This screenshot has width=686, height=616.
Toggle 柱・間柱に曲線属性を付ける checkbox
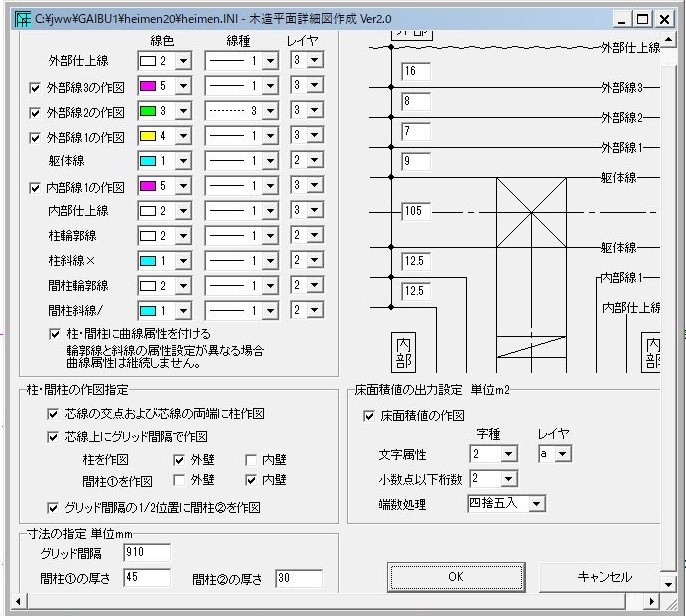click(55, 334)
